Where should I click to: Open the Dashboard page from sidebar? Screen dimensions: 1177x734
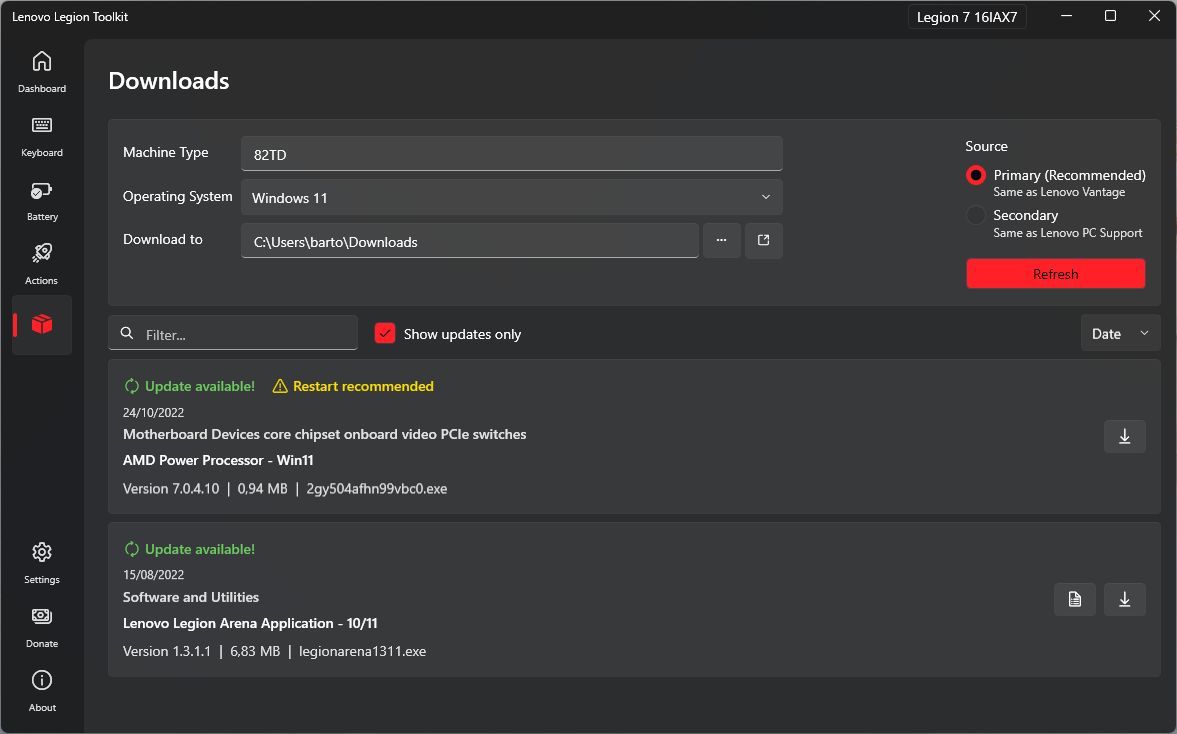pyautogui.click(x=42, y=71)
